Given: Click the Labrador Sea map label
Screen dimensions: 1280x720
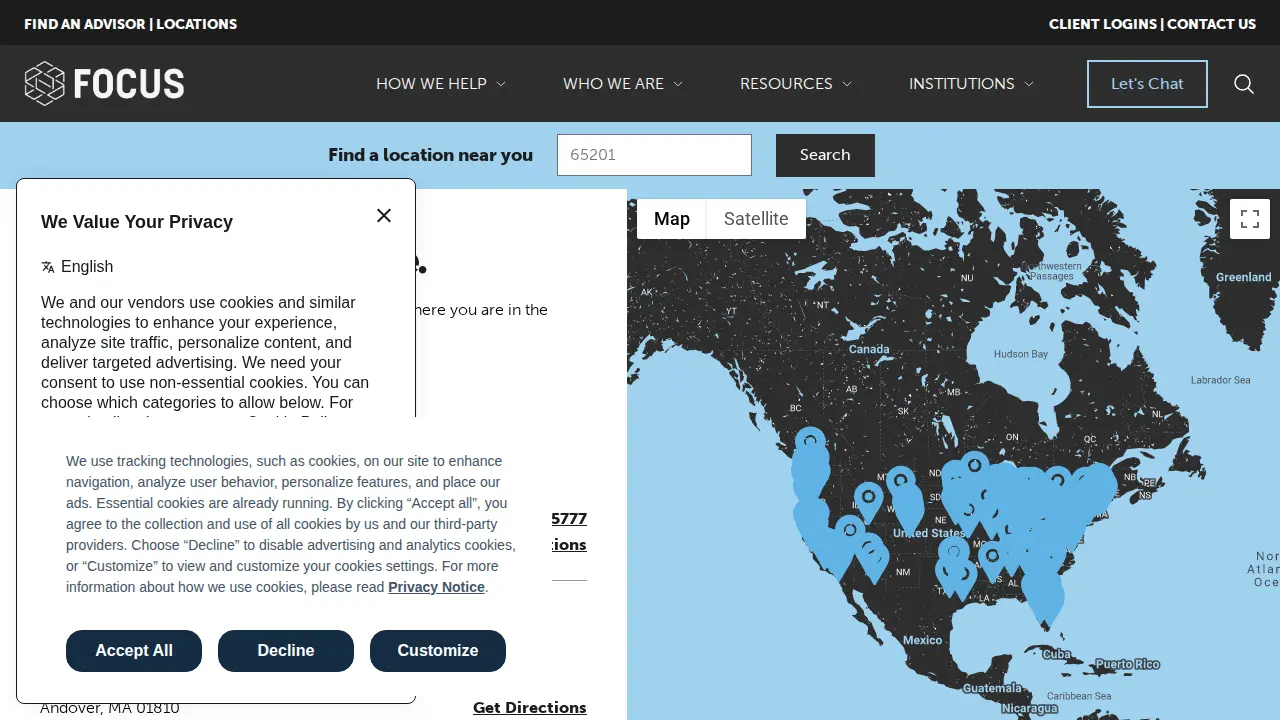Looking at the screenshot, I should (x=1220, y=380).
